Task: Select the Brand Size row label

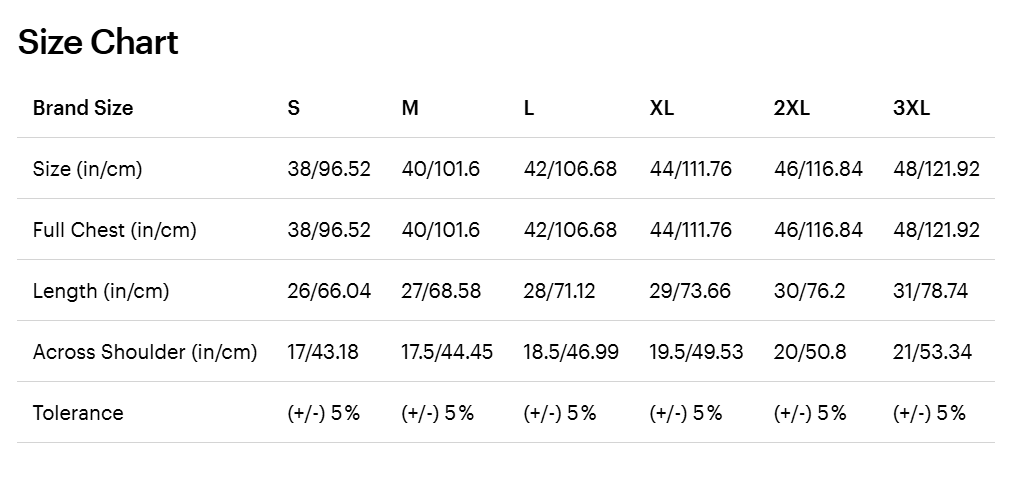Action: pos(83,108)
